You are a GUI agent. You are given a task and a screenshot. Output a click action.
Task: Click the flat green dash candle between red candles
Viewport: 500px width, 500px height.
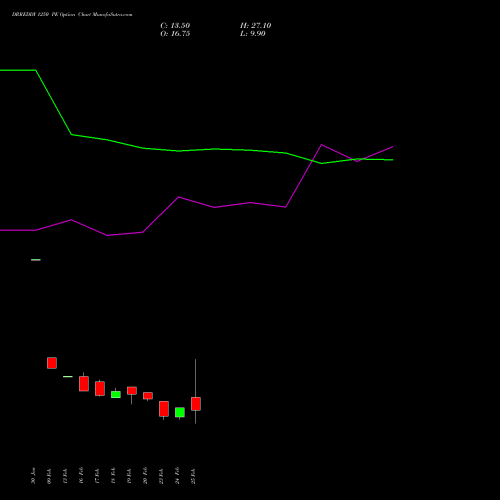68,376
